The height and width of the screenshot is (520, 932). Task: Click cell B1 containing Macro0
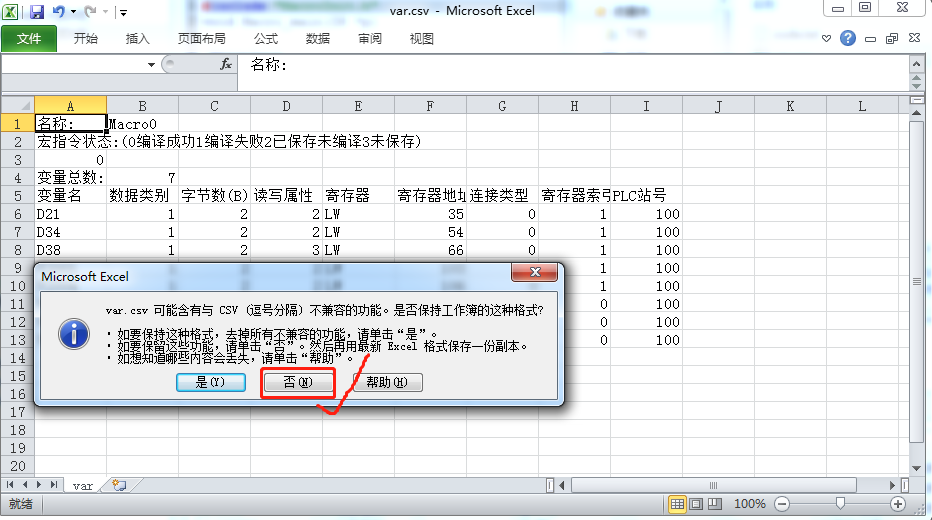click(142, 124)
